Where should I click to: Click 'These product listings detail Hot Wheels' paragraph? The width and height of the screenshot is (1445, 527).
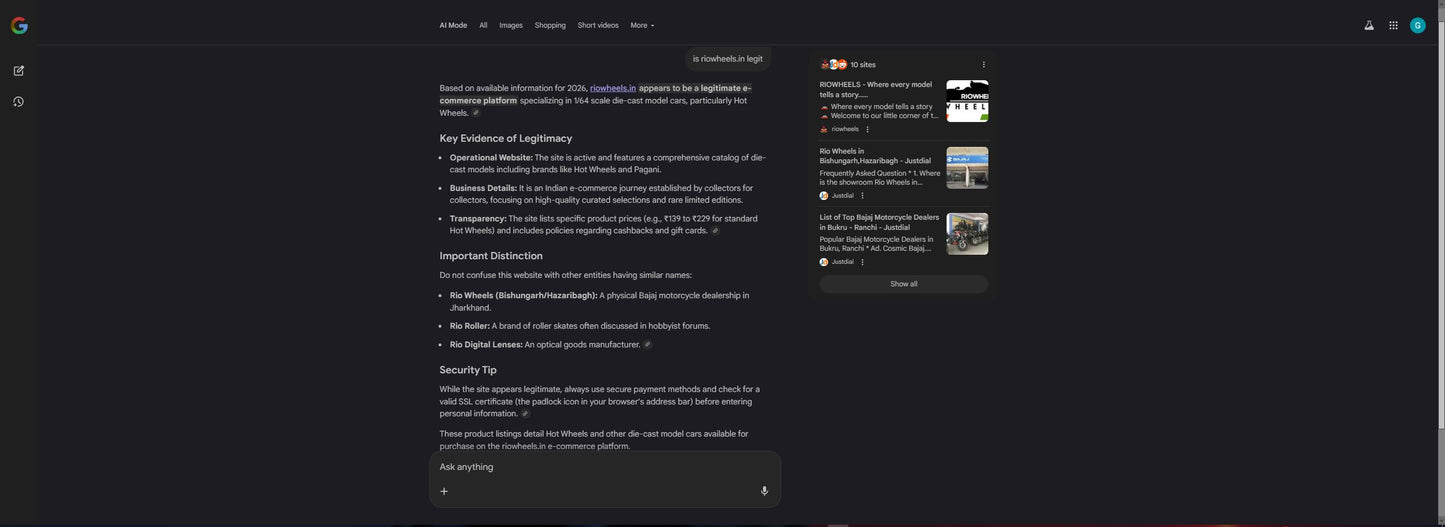pos(594,440)
